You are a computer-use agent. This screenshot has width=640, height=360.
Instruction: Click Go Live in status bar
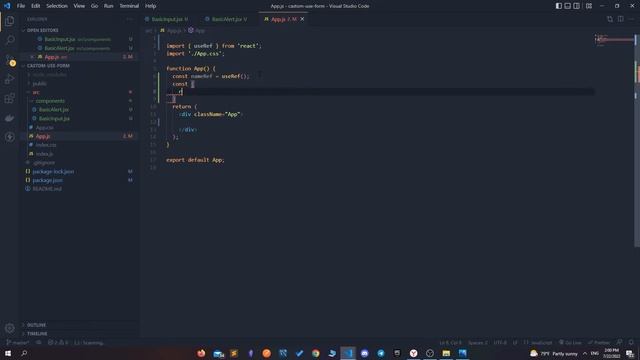570,342
